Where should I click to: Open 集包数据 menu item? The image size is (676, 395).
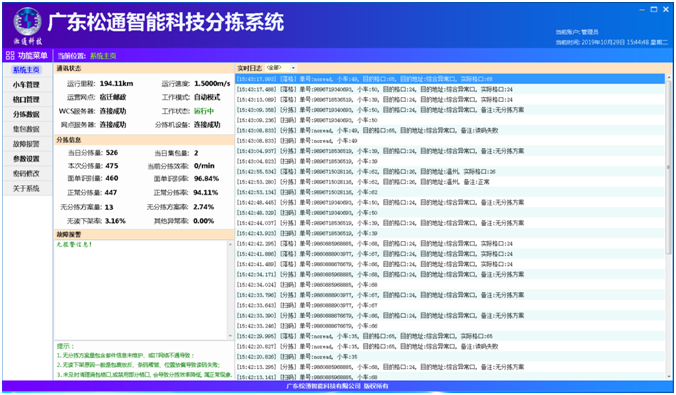coord(26,129)
